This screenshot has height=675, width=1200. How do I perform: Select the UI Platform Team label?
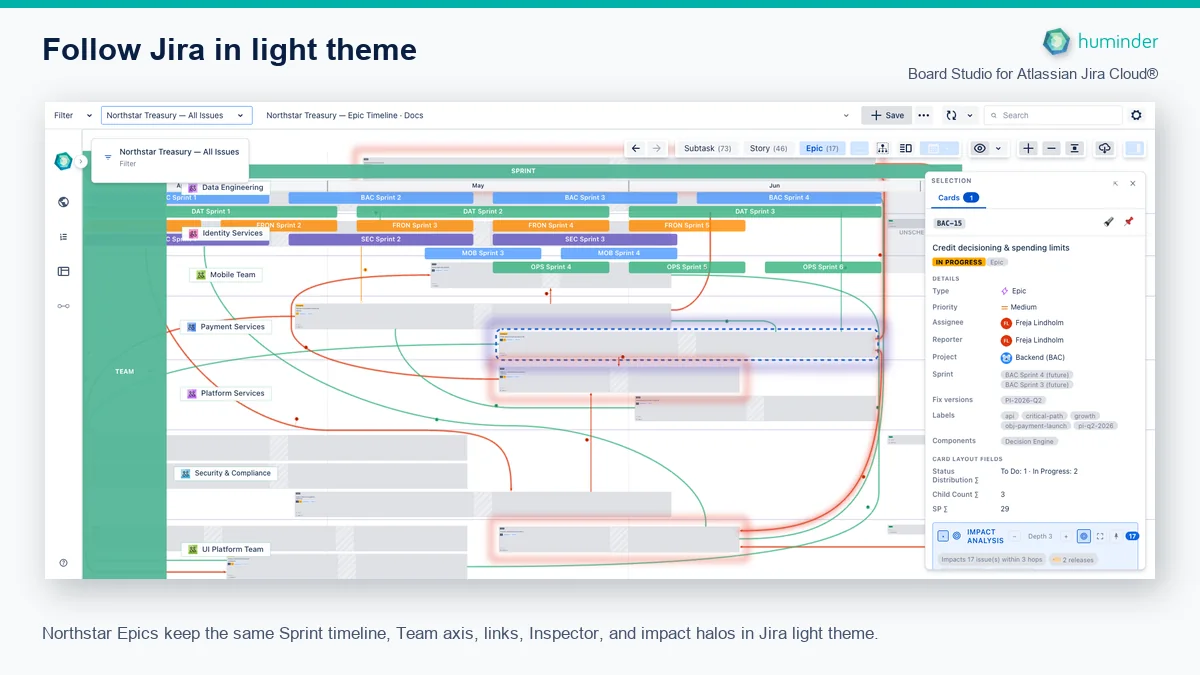(x=225, y=549)
